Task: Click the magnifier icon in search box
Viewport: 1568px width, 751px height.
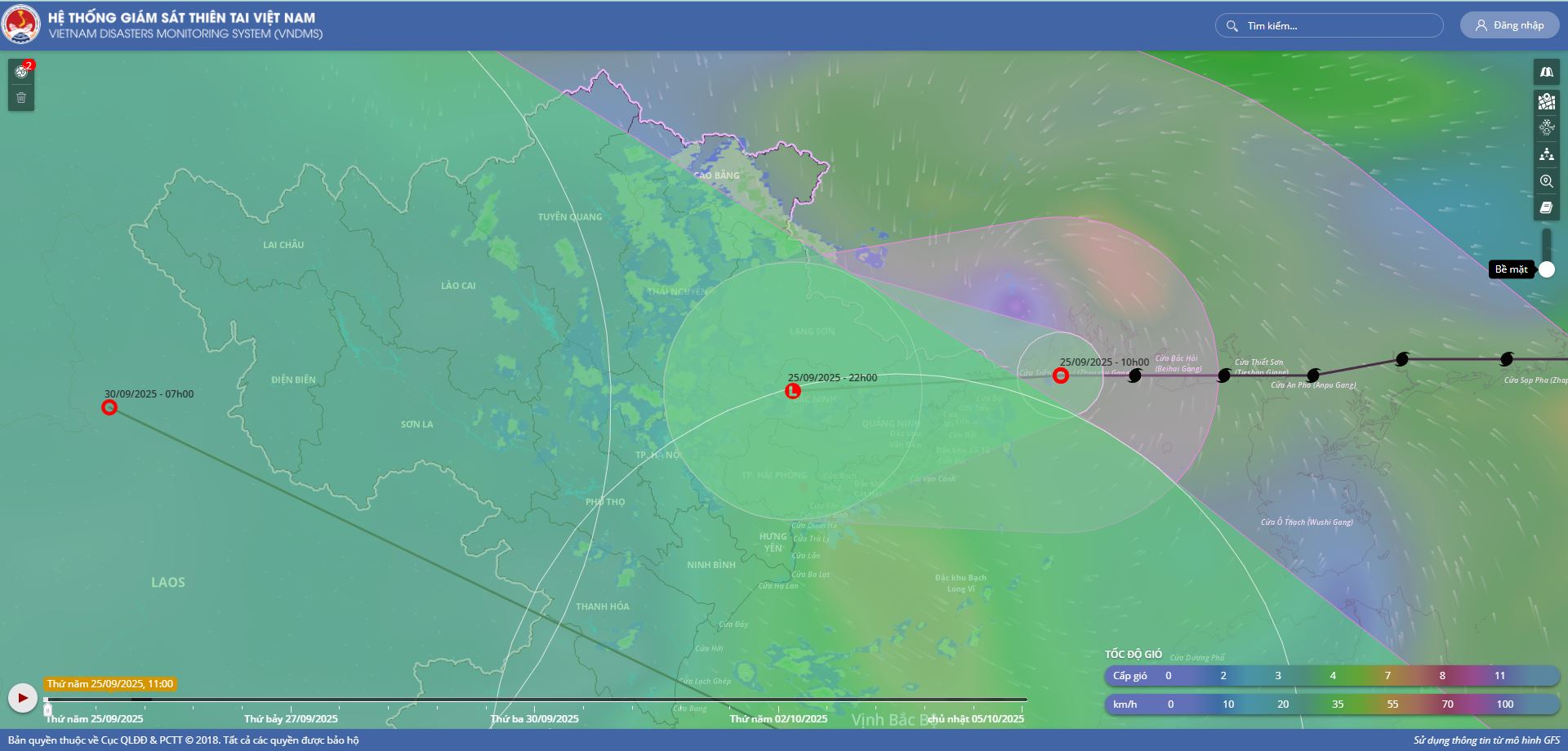Action: point(1232,25)
